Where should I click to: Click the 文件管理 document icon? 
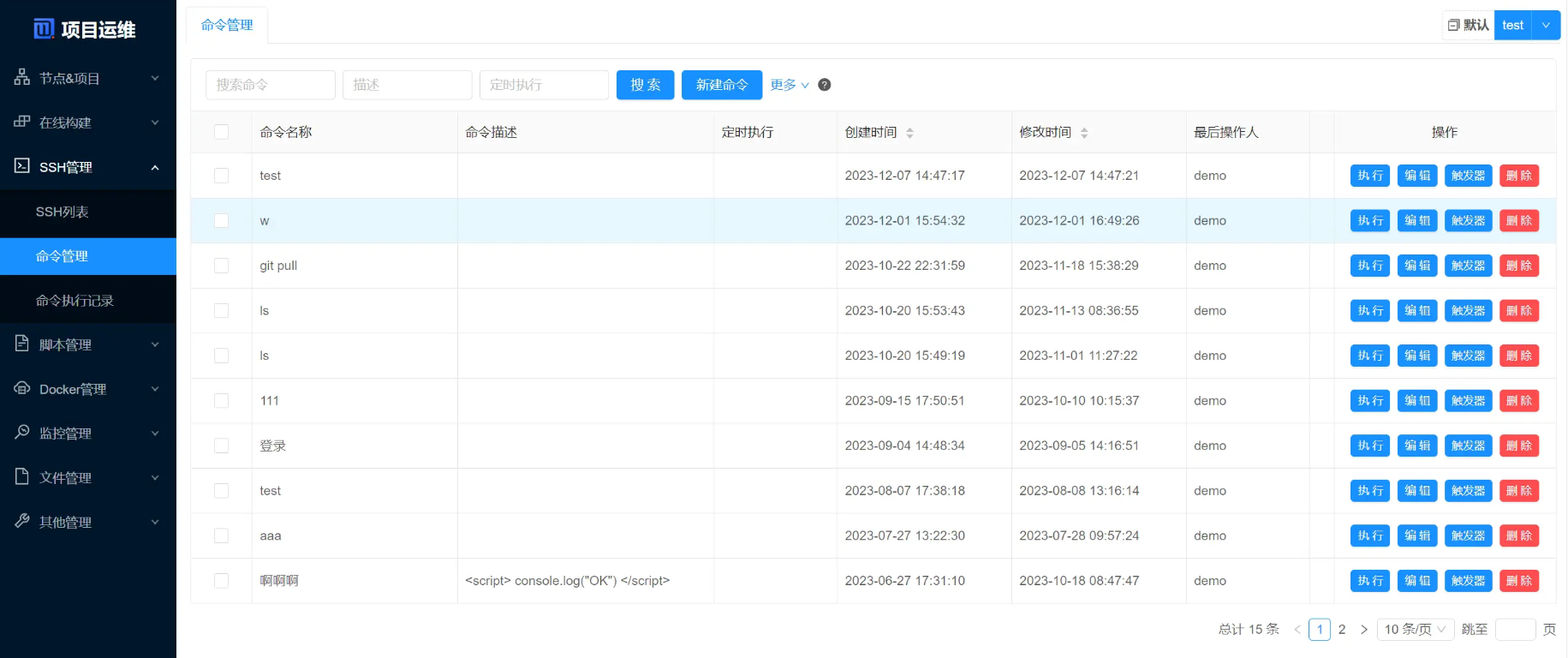pos(22,476)
